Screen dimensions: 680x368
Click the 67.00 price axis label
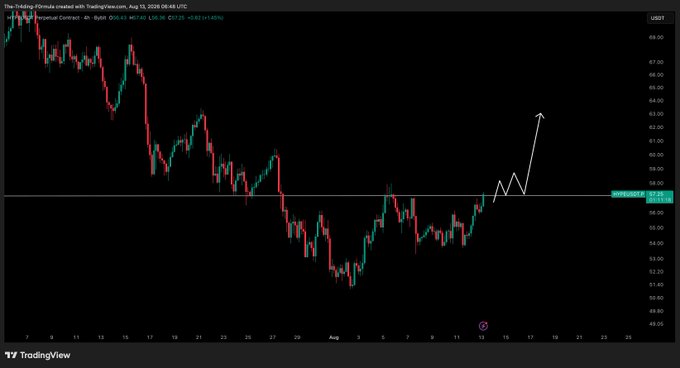[x=657, y=62]
